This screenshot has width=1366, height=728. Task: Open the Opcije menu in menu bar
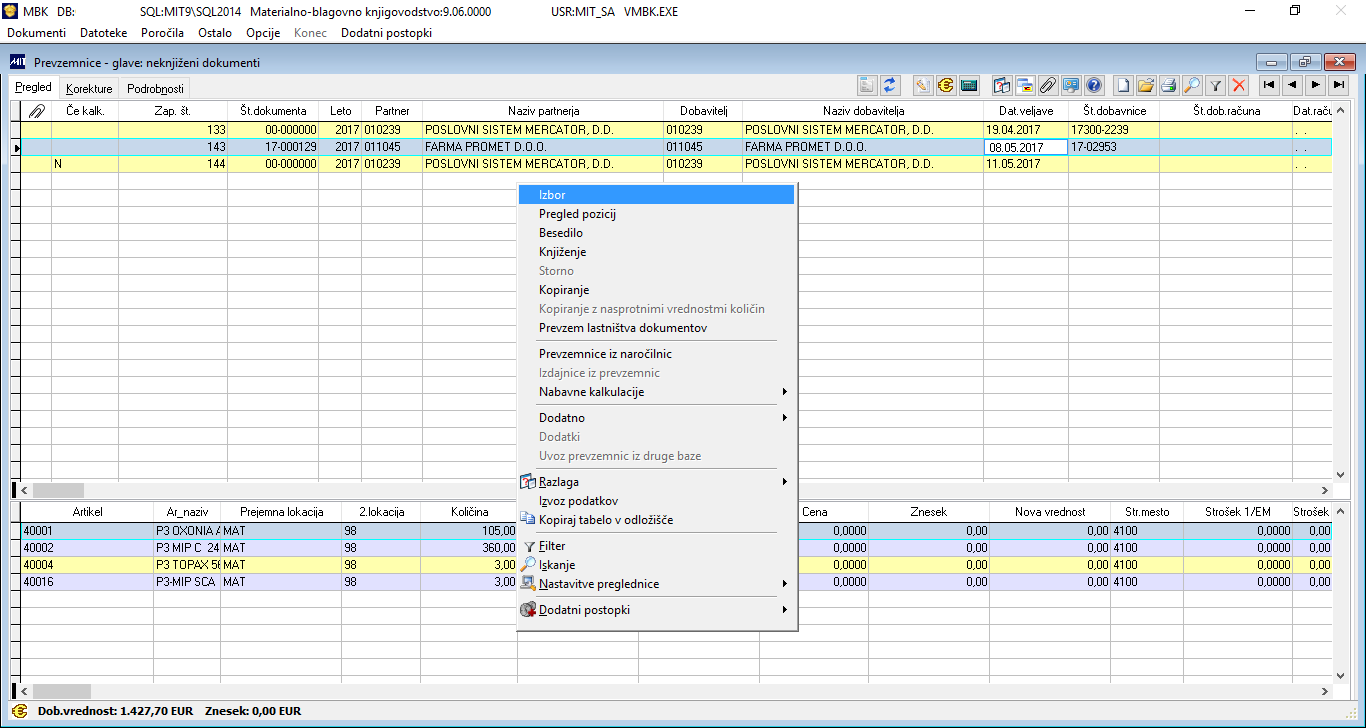(263, 33)
